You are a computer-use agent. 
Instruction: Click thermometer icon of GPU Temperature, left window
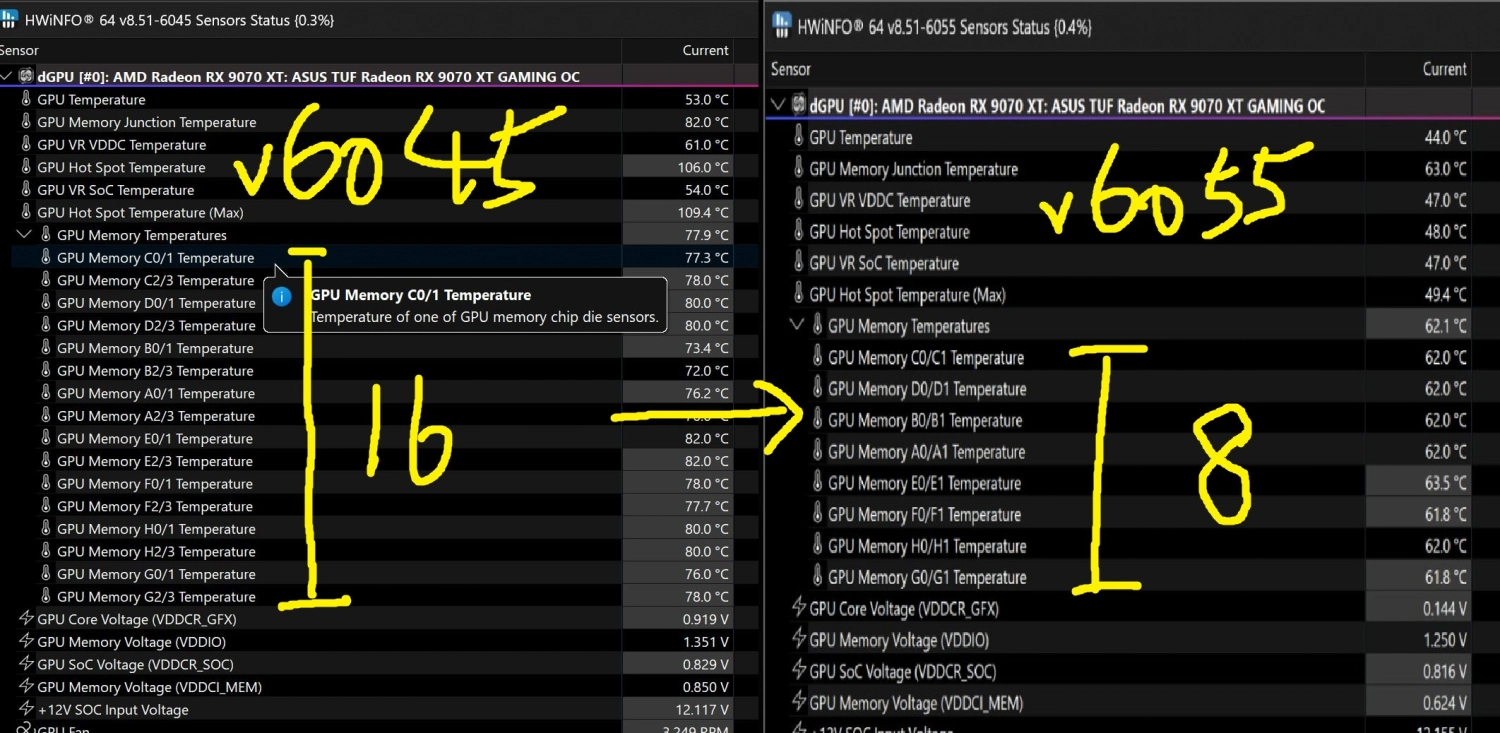click(x=26, y=99)
